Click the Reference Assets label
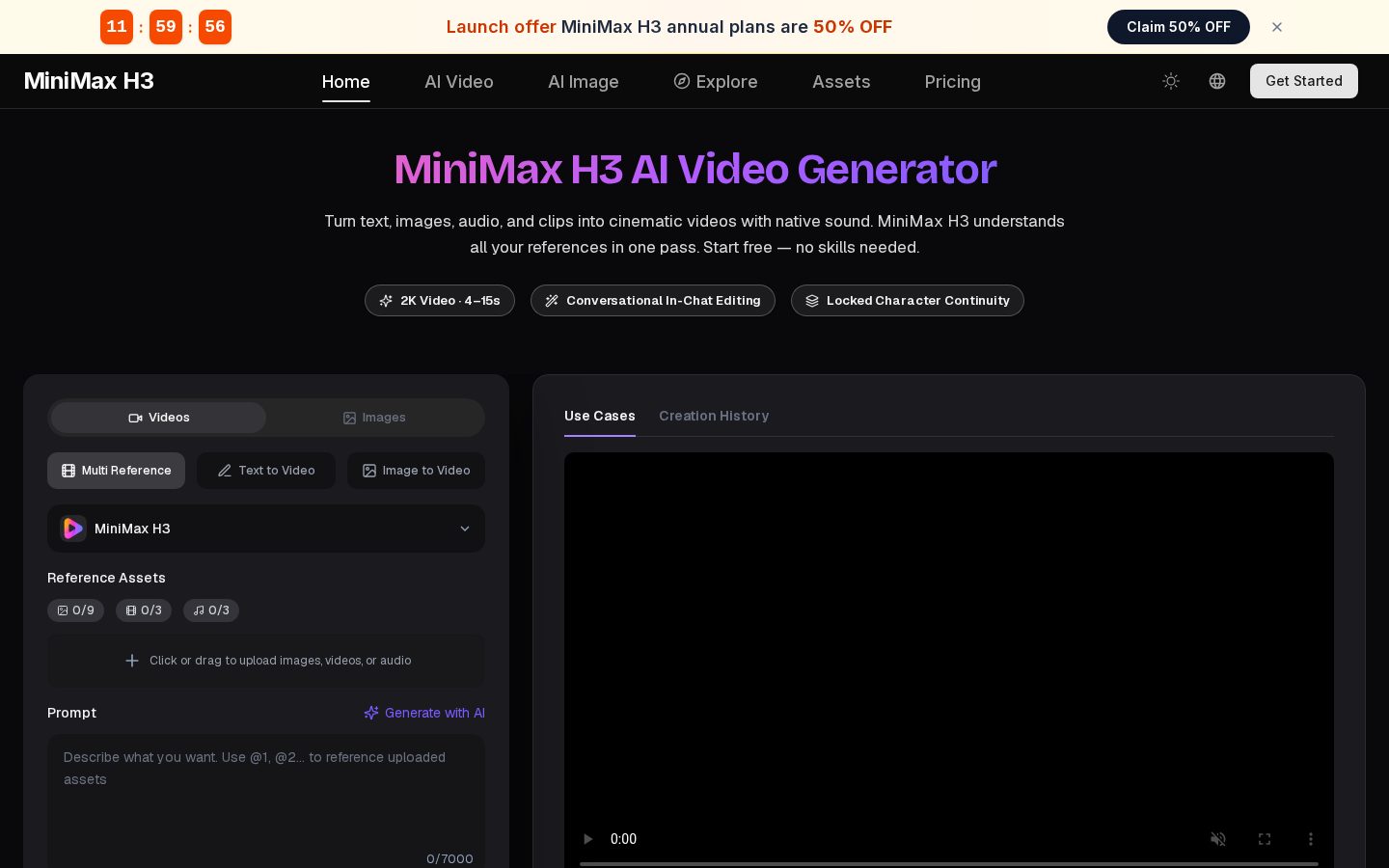 106,578
